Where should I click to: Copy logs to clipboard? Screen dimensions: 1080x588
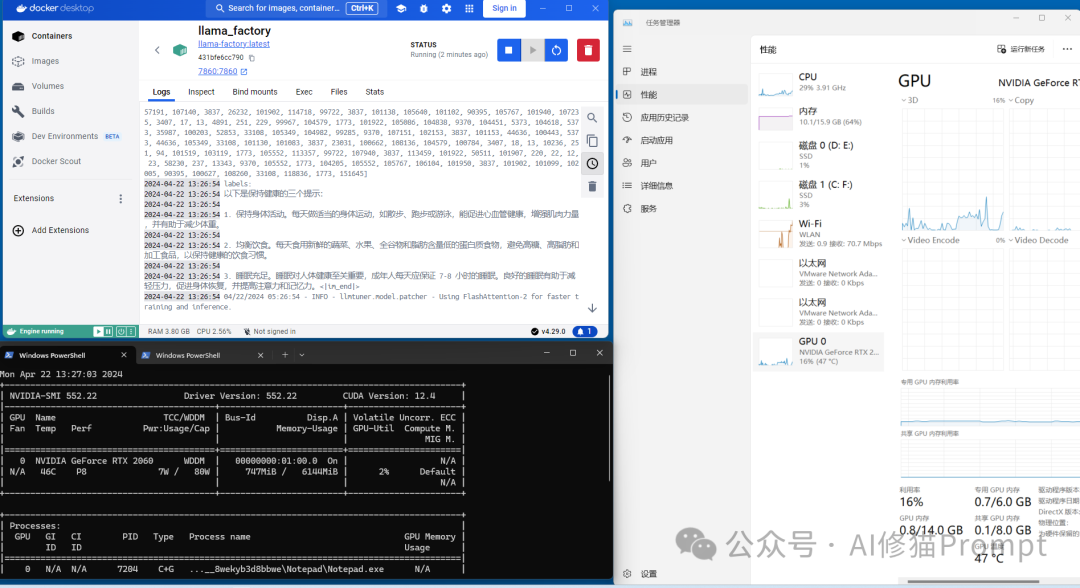click(592, 140)
